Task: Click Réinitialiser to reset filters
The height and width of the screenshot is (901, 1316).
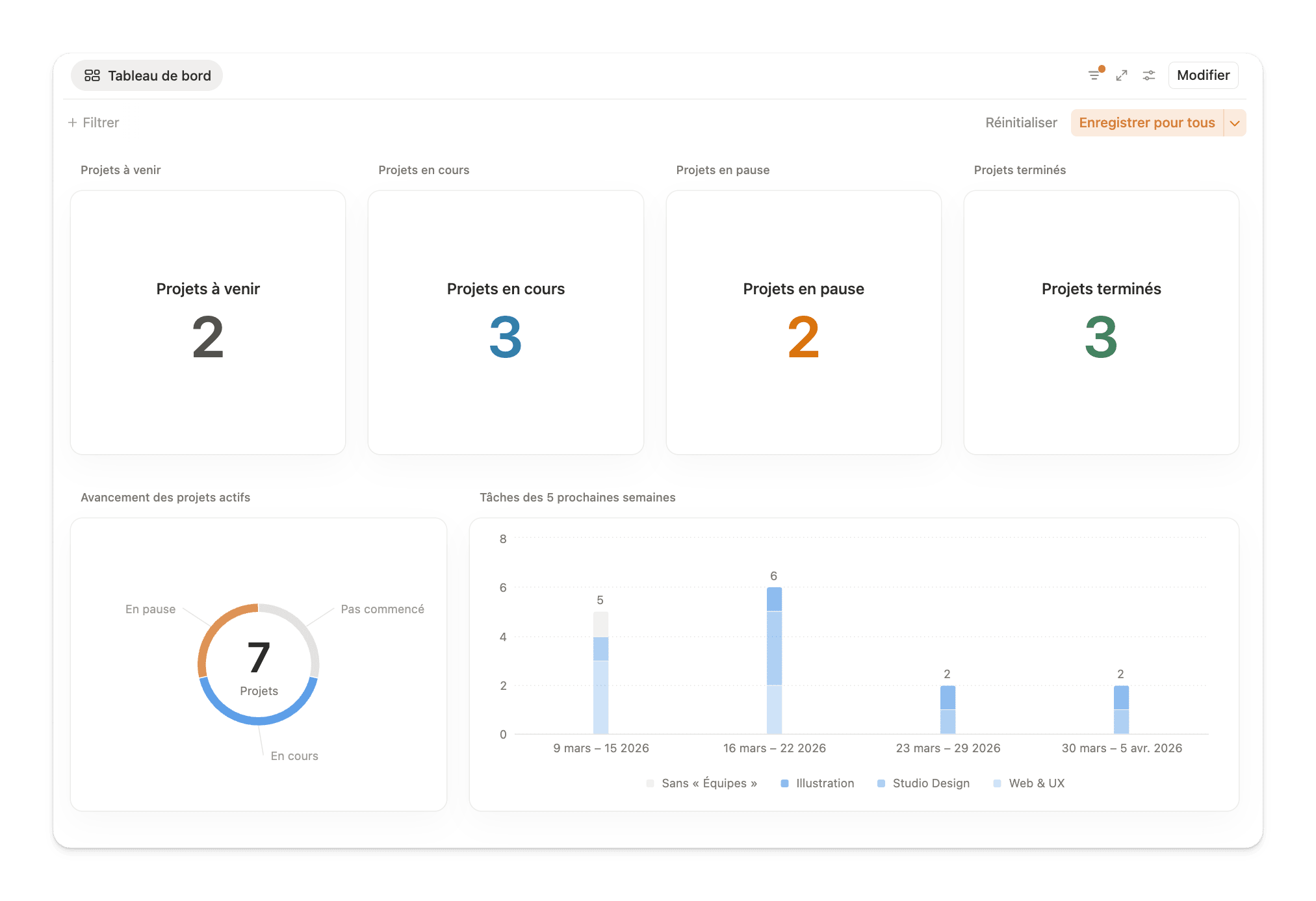Action: (1021, 123)
